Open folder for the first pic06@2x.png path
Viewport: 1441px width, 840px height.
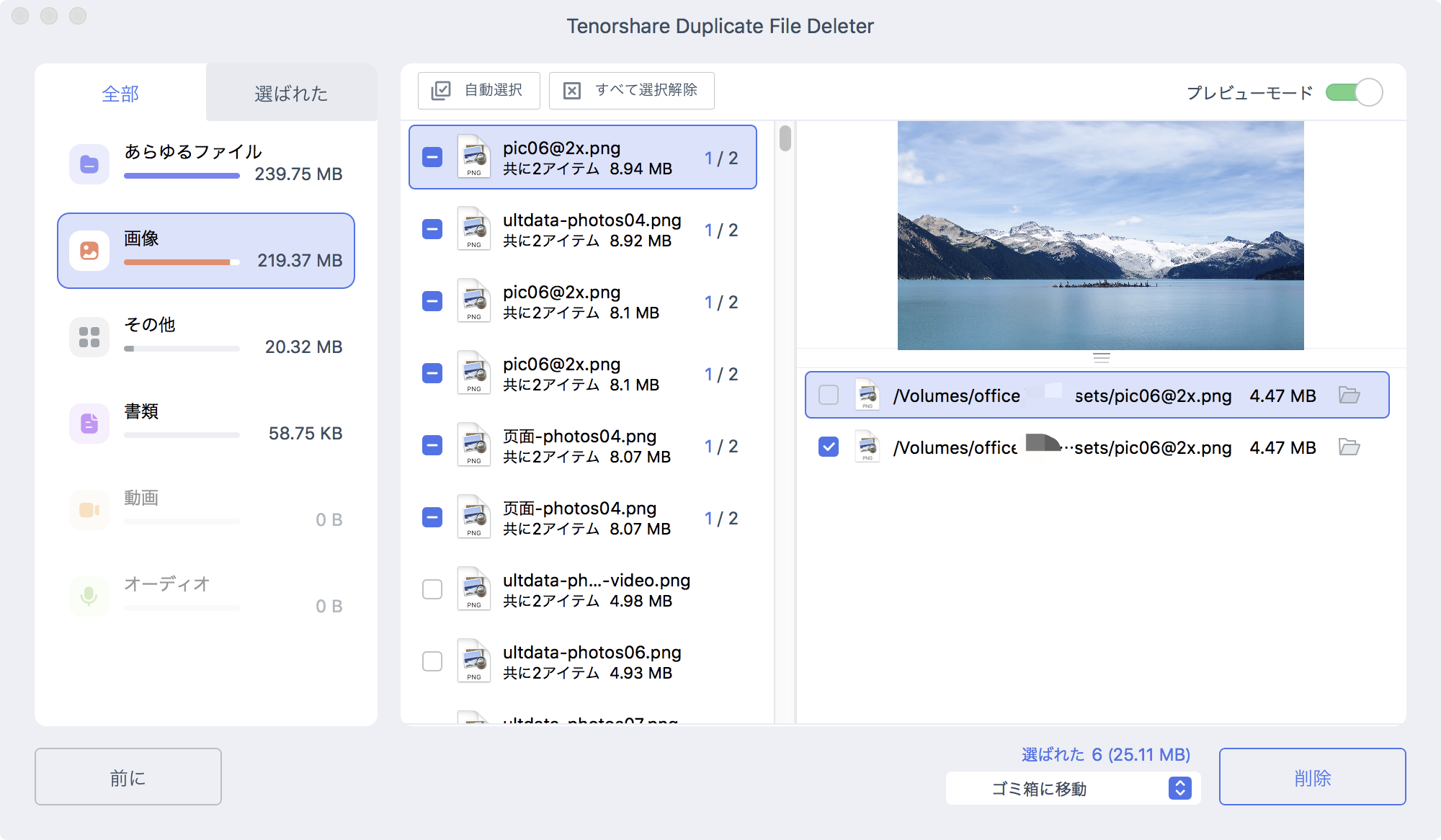[x=1349, y=395]
